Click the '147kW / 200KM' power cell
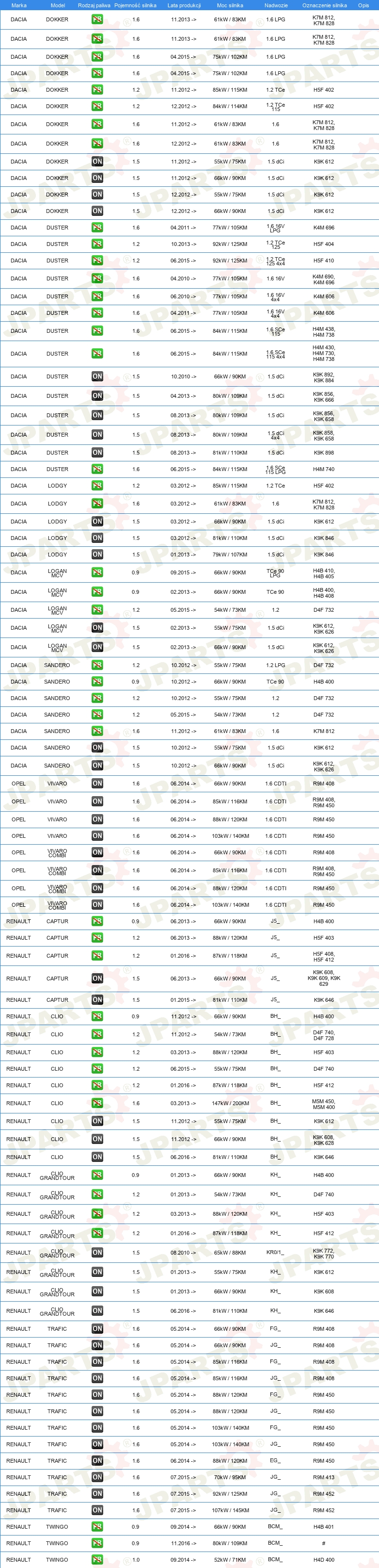The image size is (379, 1568). point(230,1104)
